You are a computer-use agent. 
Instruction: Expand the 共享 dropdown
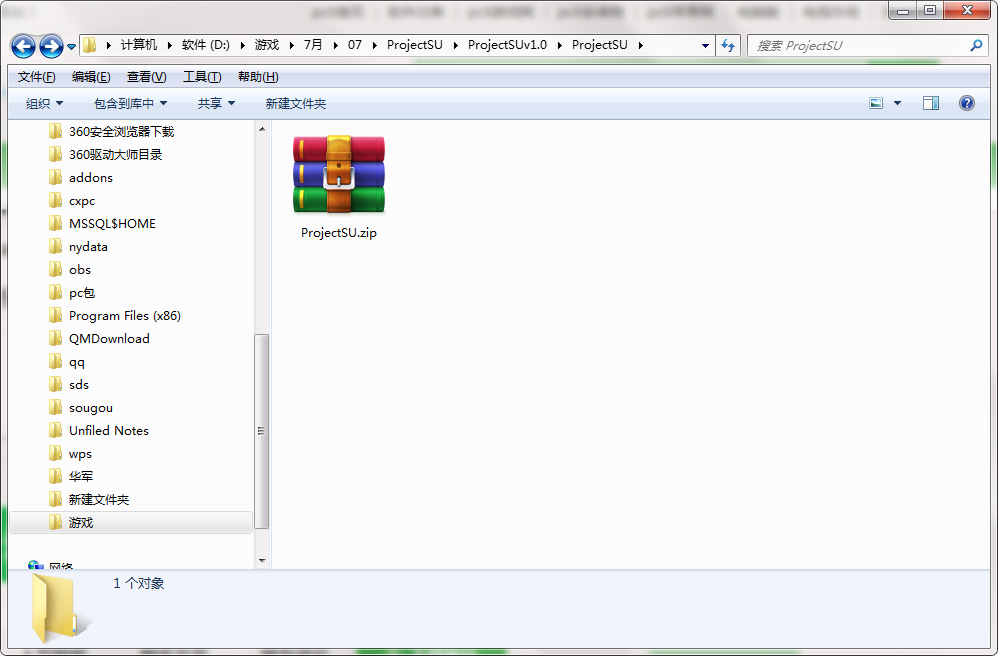[x=216, y=103]
